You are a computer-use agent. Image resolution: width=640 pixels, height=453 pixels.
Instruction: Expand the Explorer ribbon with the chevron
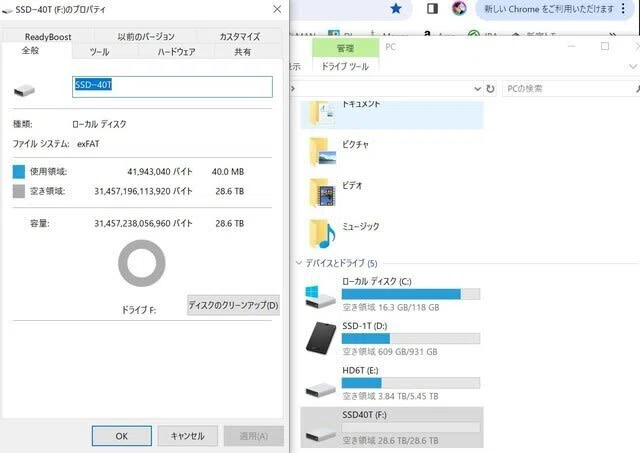pyautogui.click(x=633, y=66)
